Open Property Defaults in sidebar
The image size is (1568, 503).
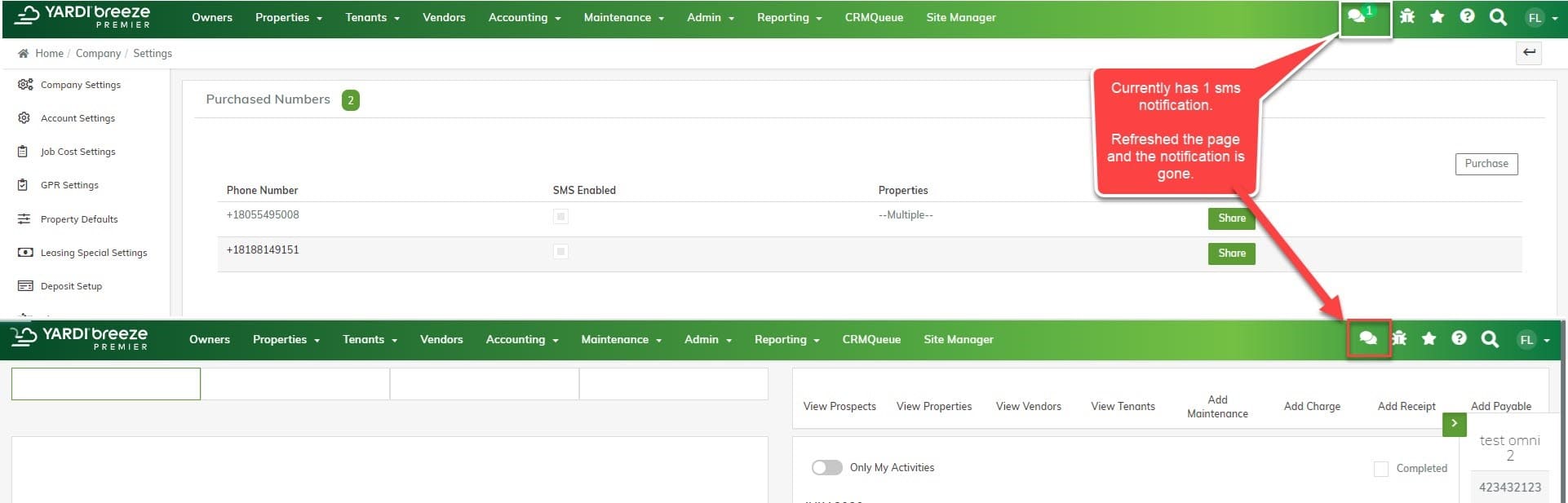pyautogui.click(x=79, y=219)
